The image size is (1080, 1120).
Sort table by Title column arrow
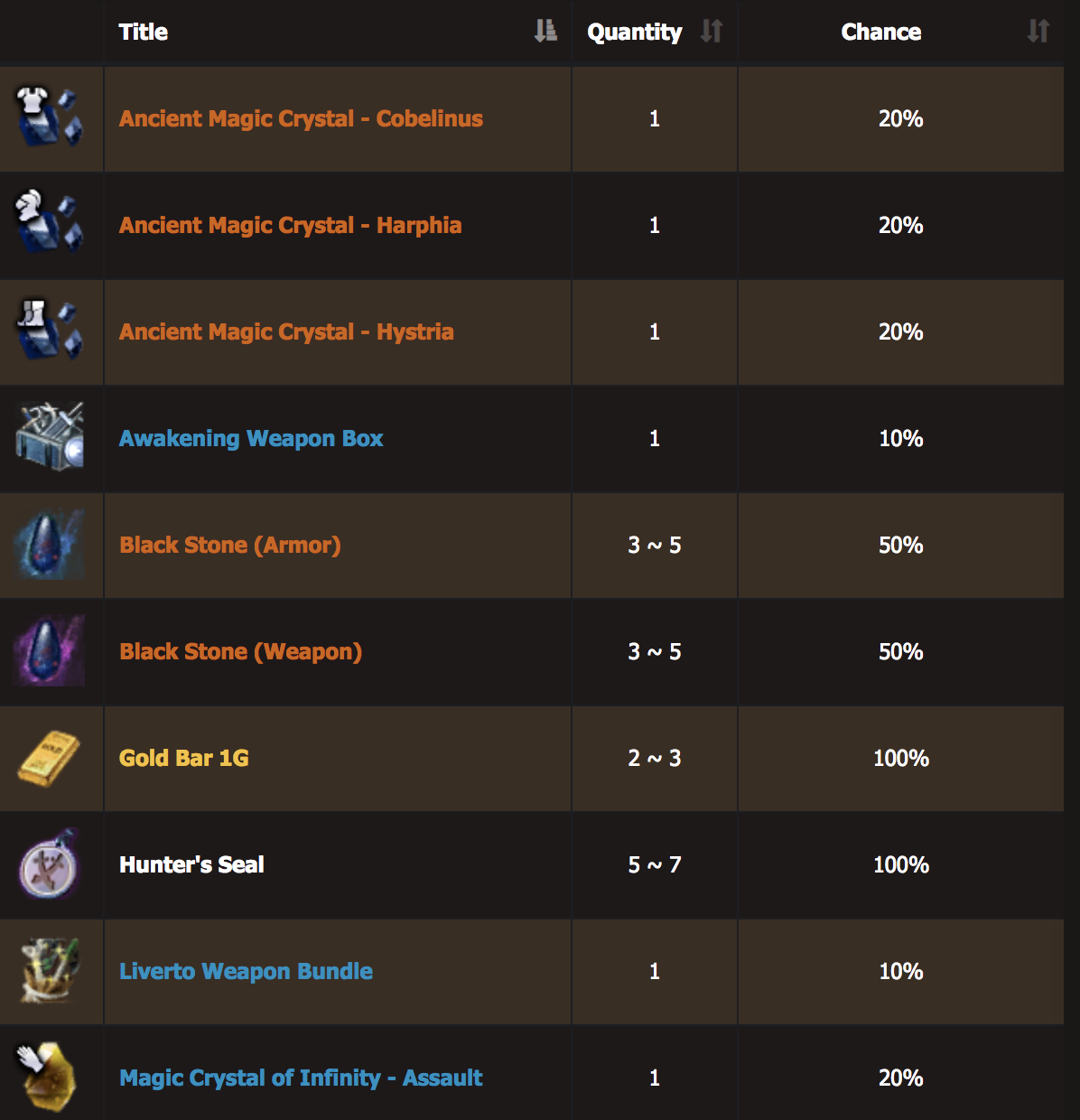545,32
